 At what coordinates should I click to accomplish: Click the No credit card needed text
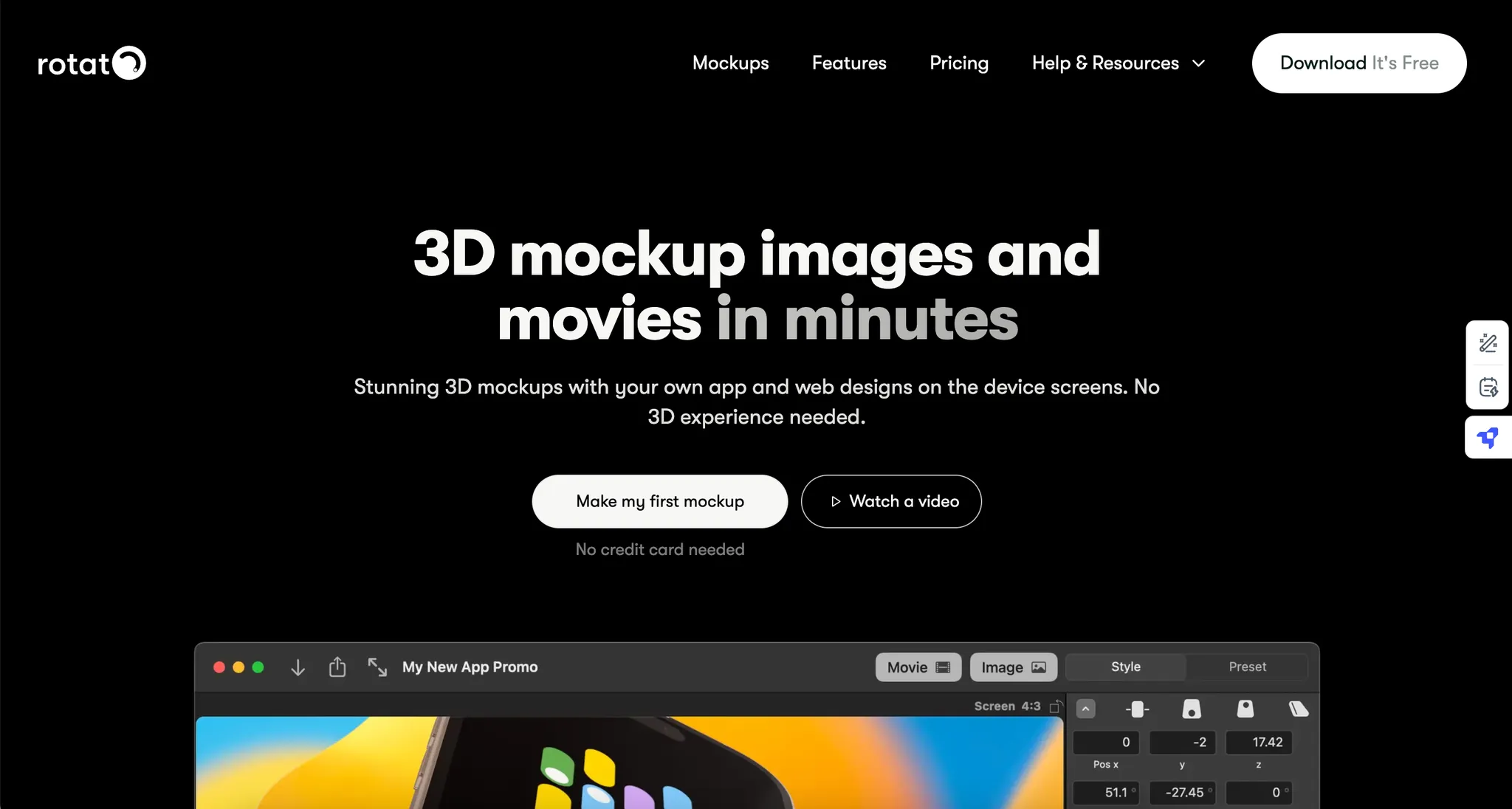tap(660, 550)
